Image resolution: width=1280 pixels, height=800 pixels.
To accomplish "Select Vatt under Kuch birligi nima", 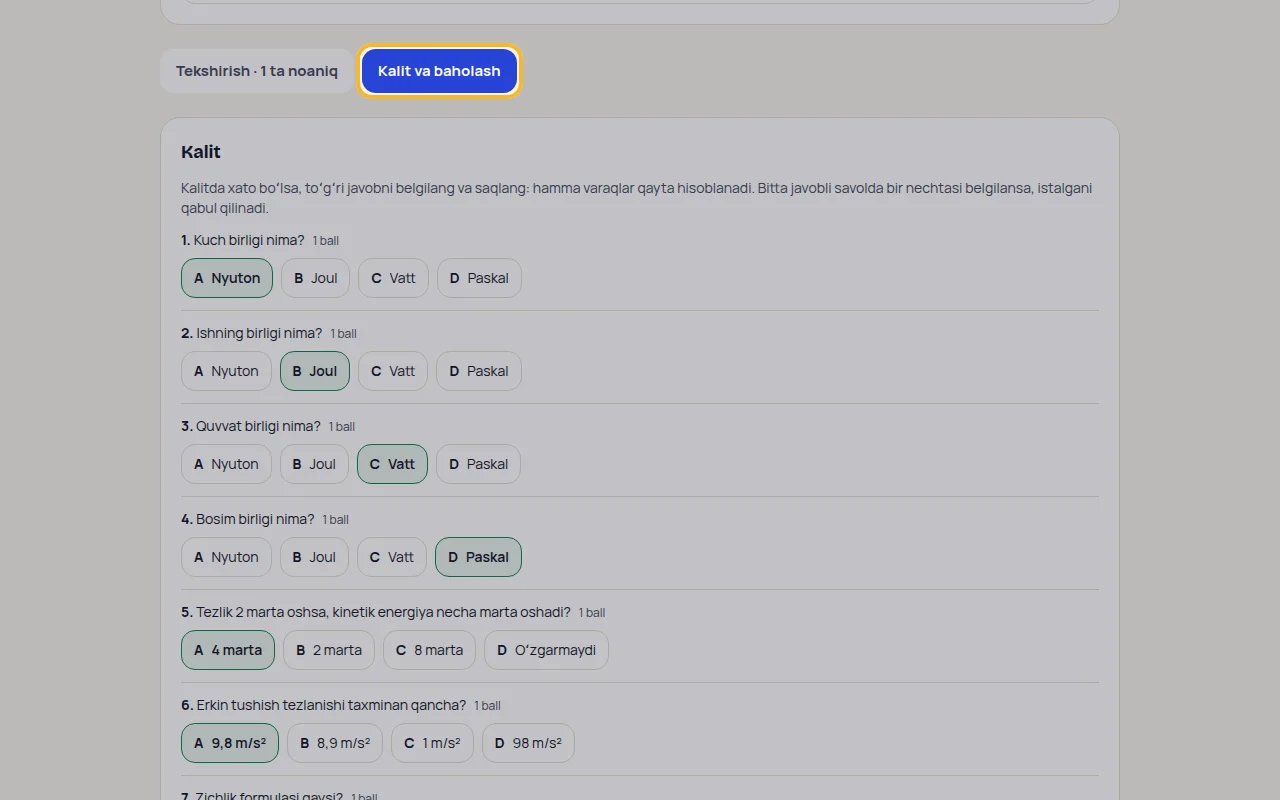I will (393, 278).
